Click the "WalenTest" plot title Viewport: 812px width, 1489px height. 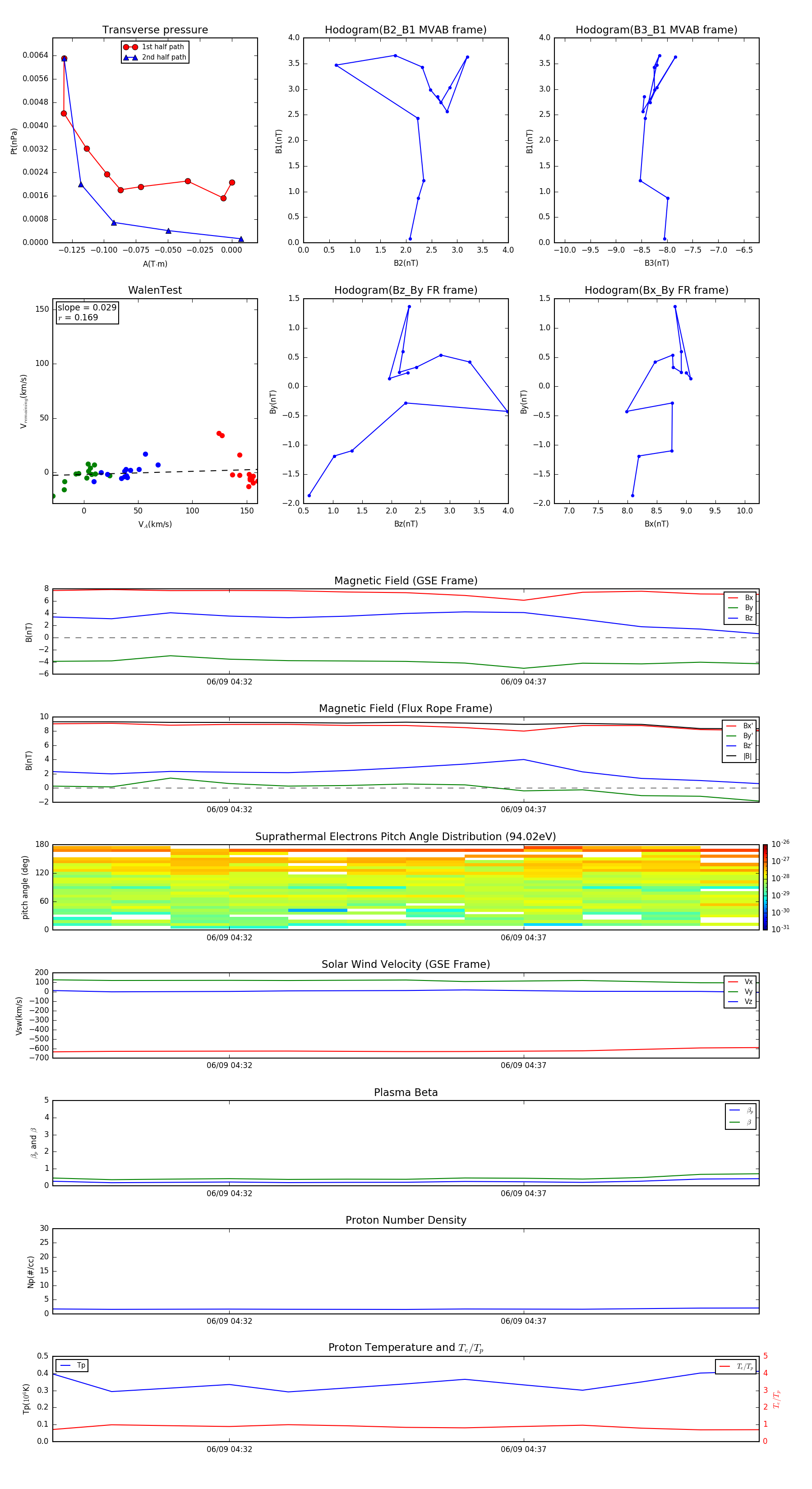pyautogui.click(x=155, y=290)
